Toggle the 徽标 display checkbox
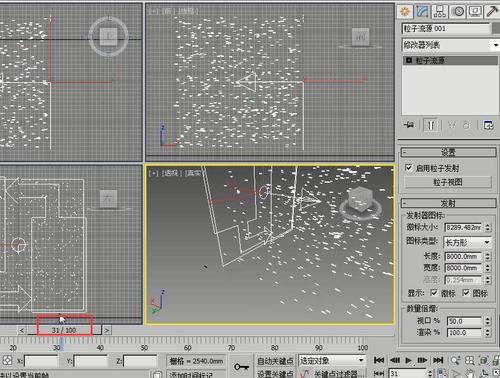500x378 pixels. pos(433,293)
